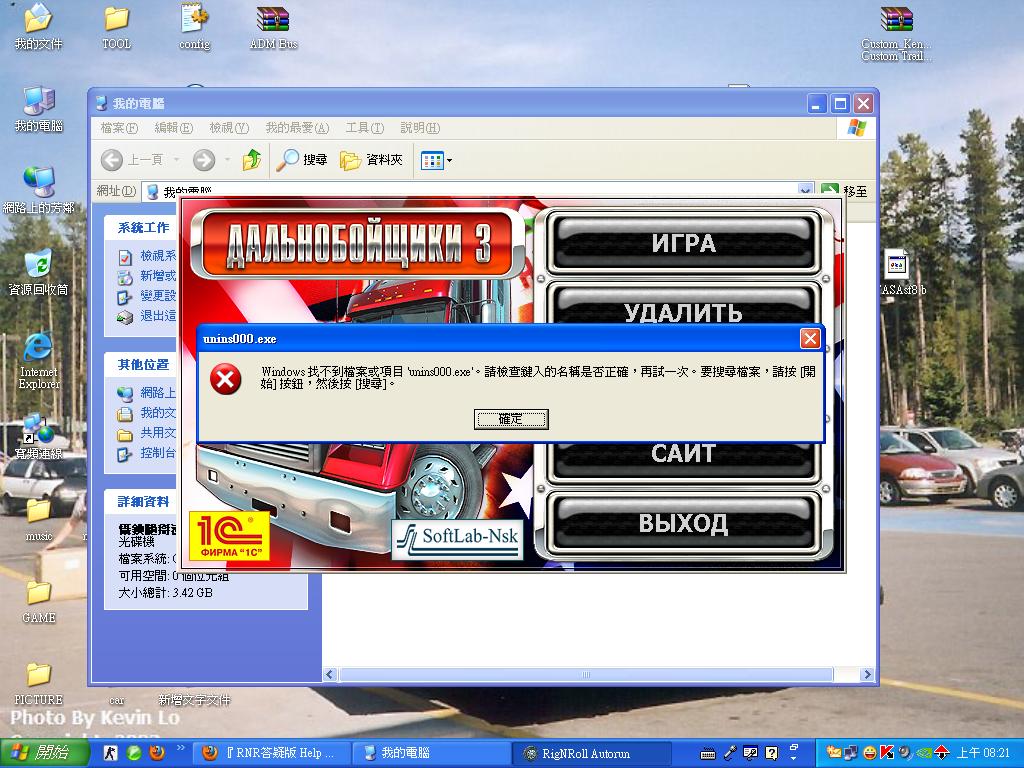Click 共用文件 link in 其他位置 panel

(x=148, y=433)
